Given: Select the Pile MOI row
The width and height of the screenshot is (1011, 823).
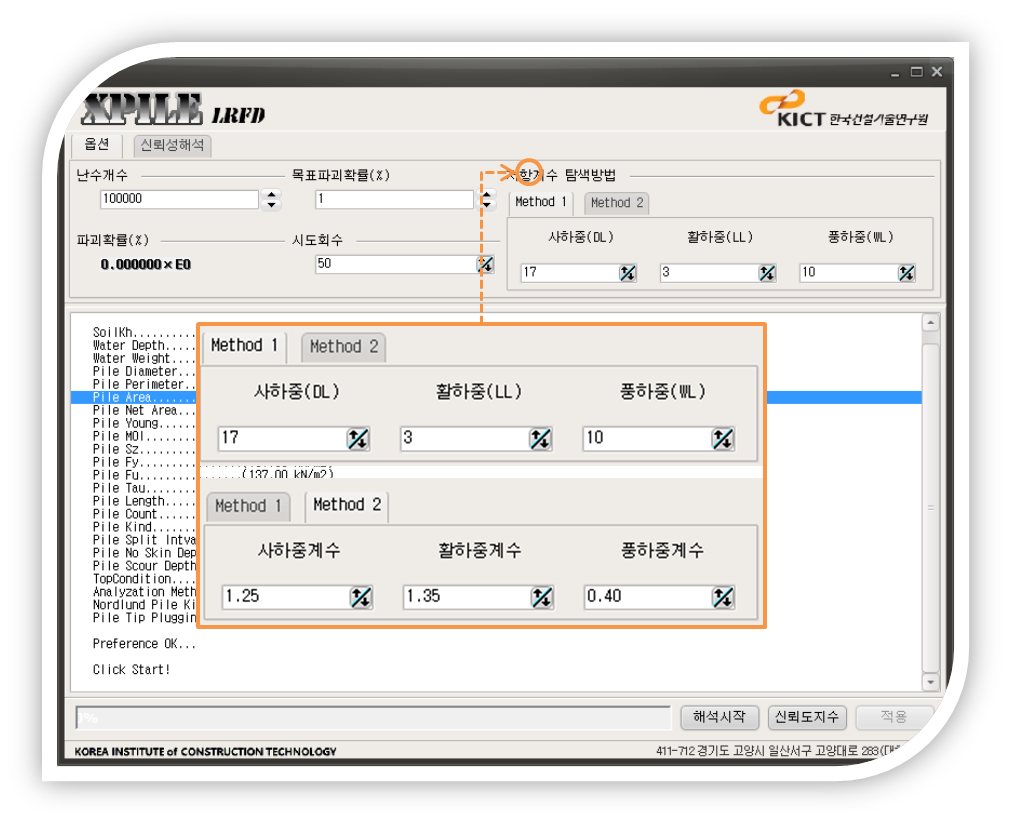Looking at the screenshot, I should tap(143, 436).
